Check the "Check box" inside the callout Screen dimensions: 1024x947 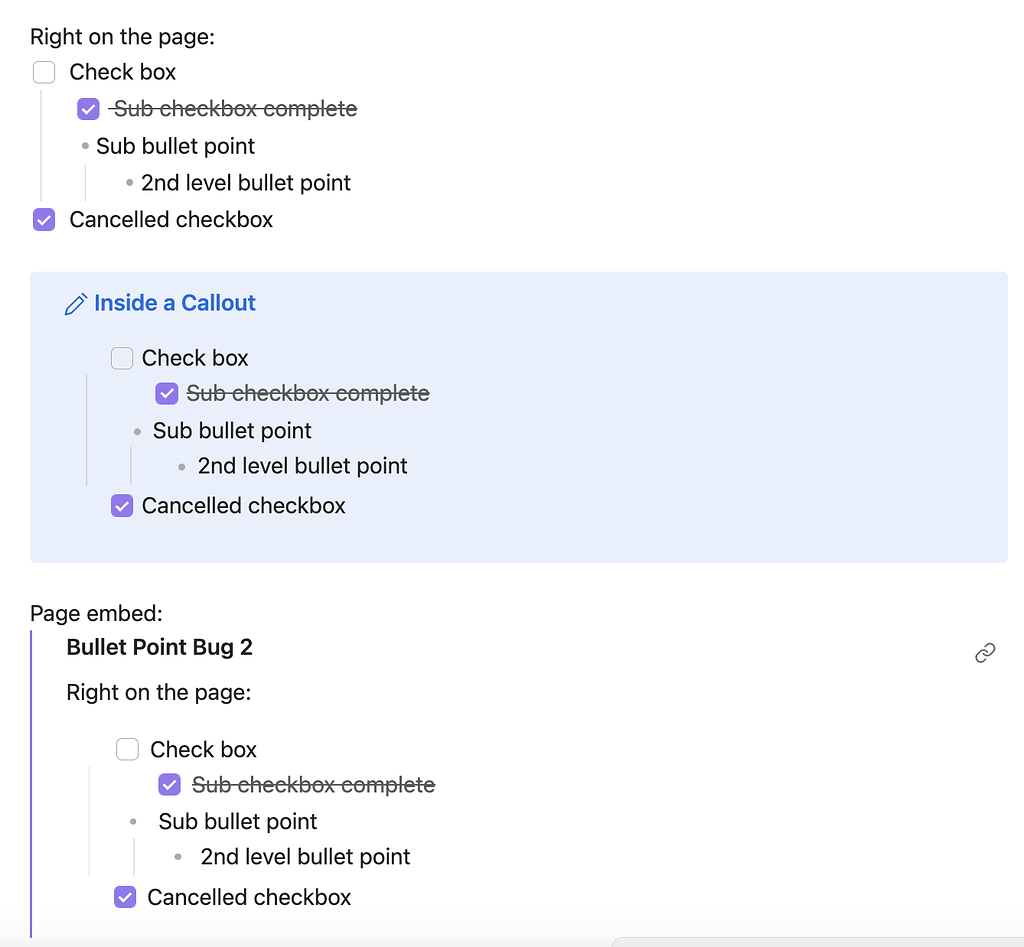pos(122,358)
